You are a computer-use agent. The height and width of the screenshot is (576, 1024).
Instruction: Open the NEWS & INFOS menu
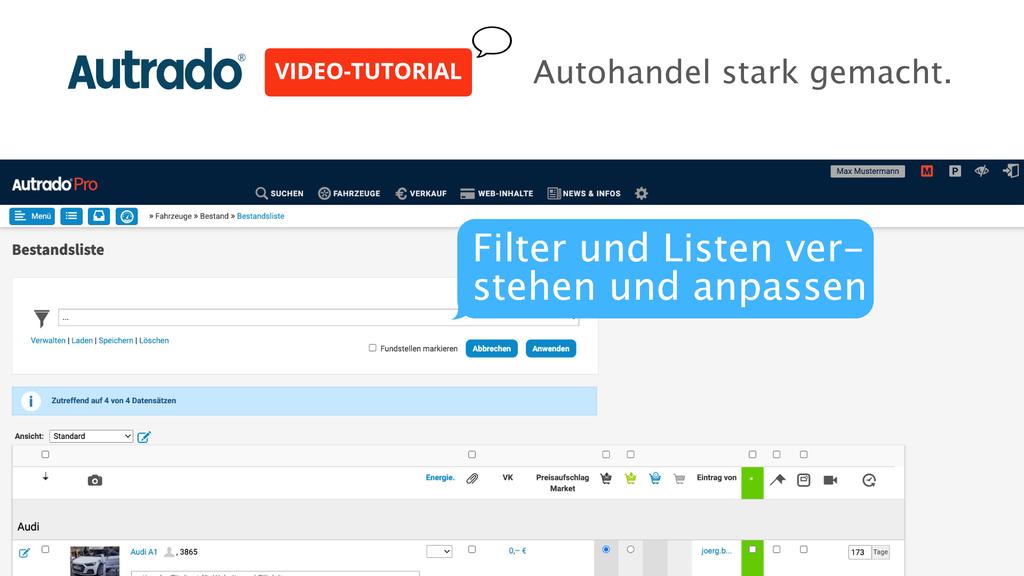(x=584, y=193)
